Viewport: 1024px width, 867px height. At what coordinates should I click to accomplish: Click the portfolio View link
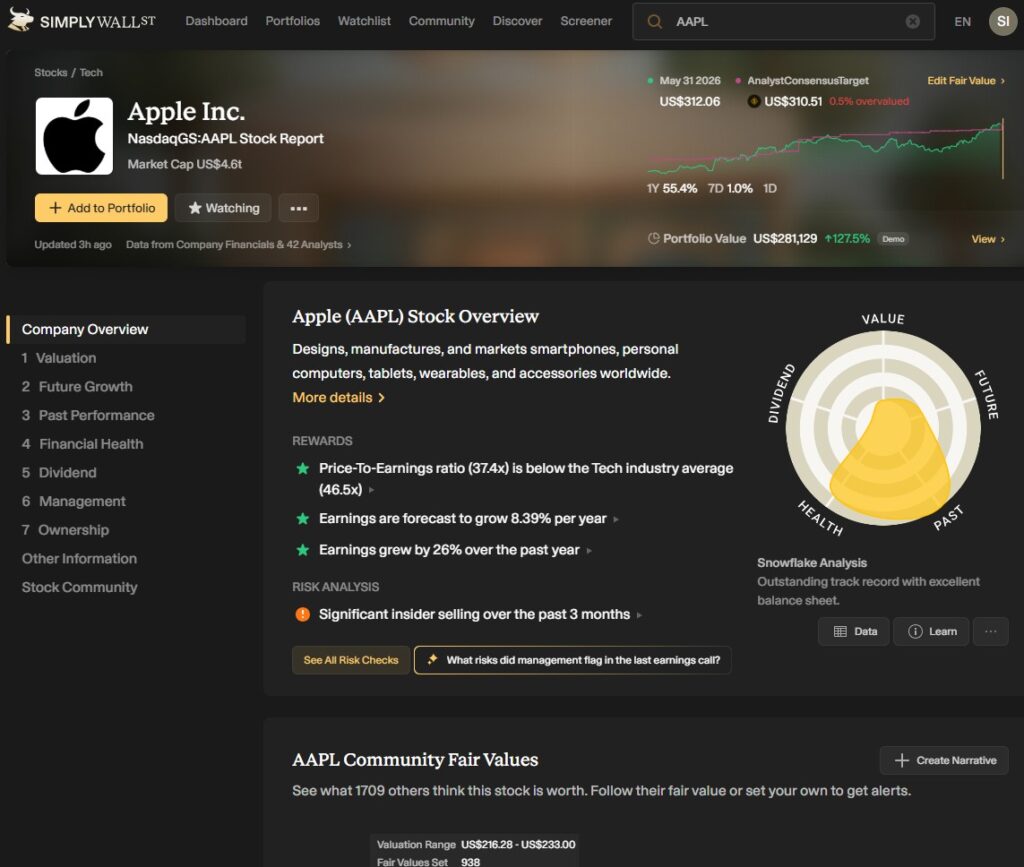tap(987, 239)
